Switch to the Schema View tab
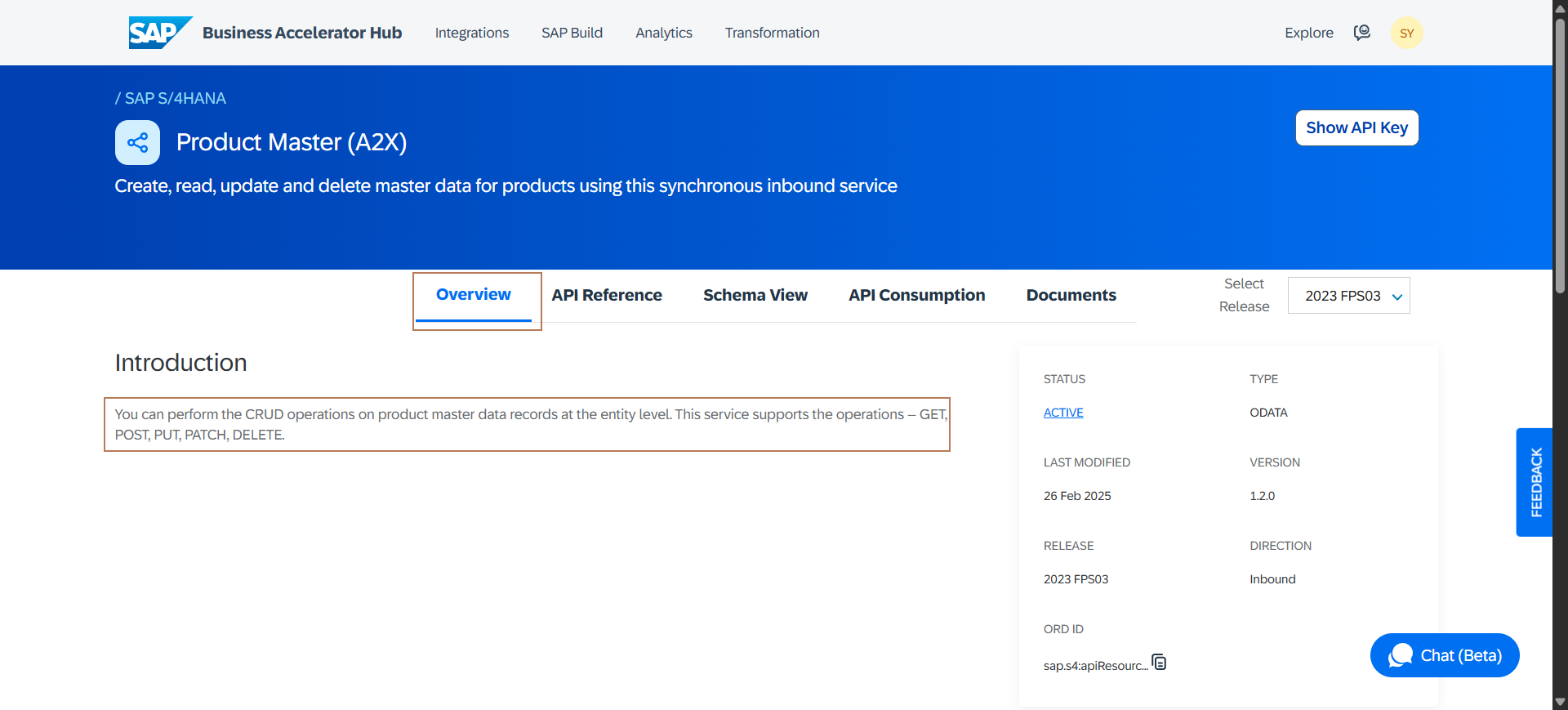This screenshot has width=1568, height=710. pos(755,295)
